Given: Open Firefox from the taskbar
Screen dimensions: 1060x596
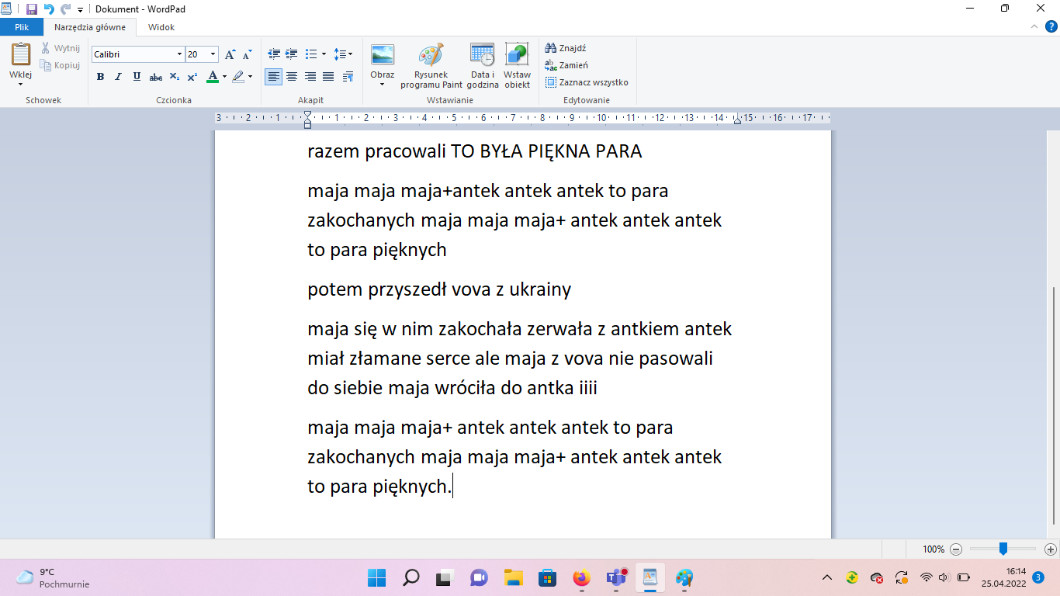Looking at the screenshot, I should 581,578.
